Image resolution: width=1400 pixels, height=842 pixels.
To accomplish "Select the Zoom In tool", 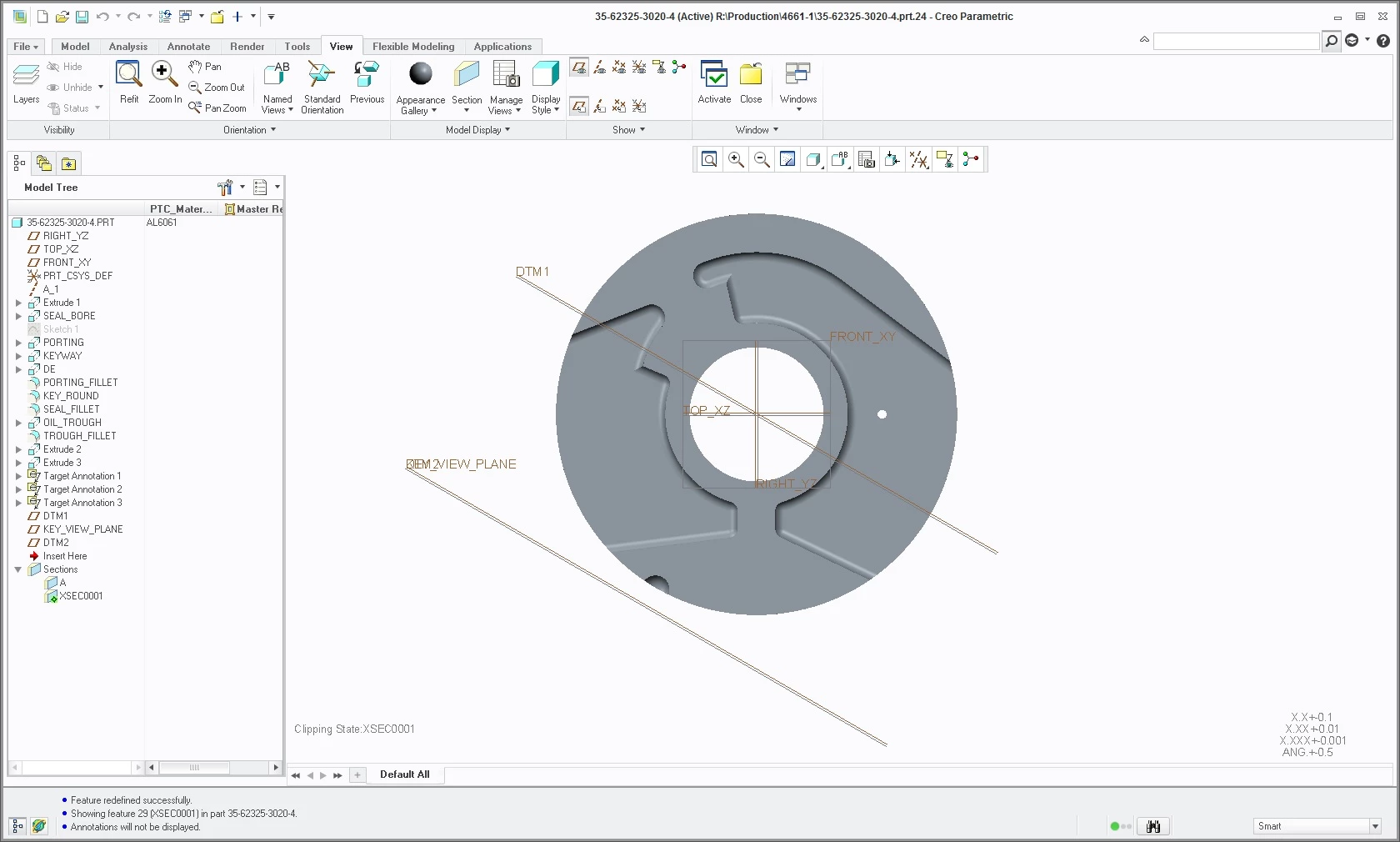I will (x=164, y=81).
